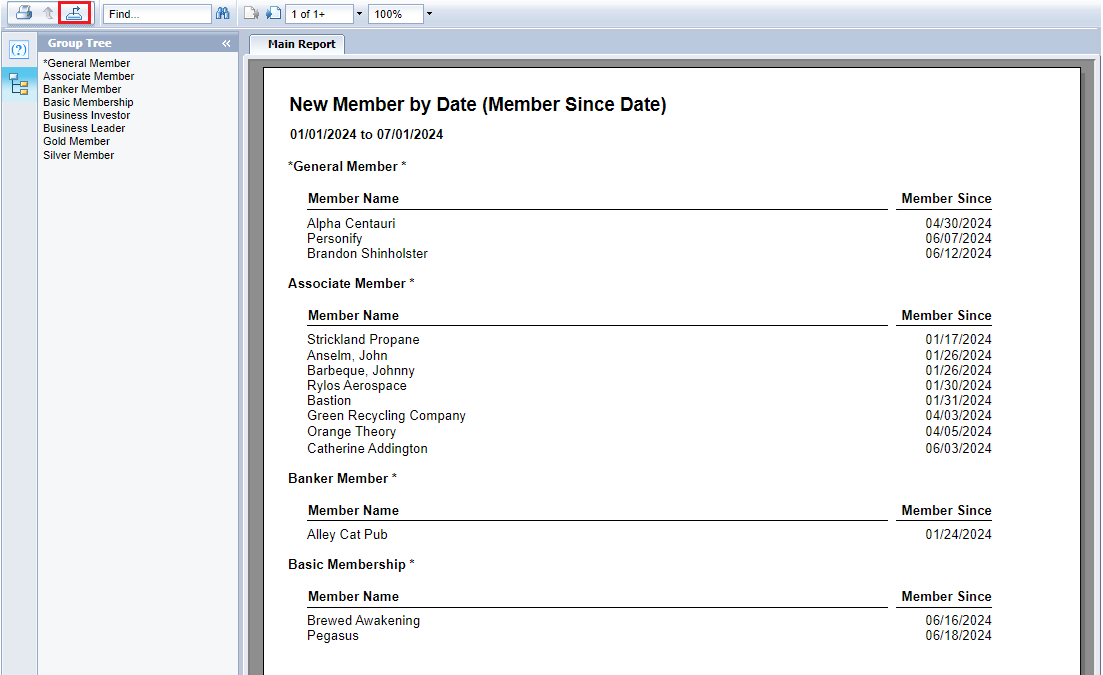Image resolution: width=1103 pixels, height=675 pixels.
Task: Click the Alley Cat Pub member name
Action: pos(347,534)
